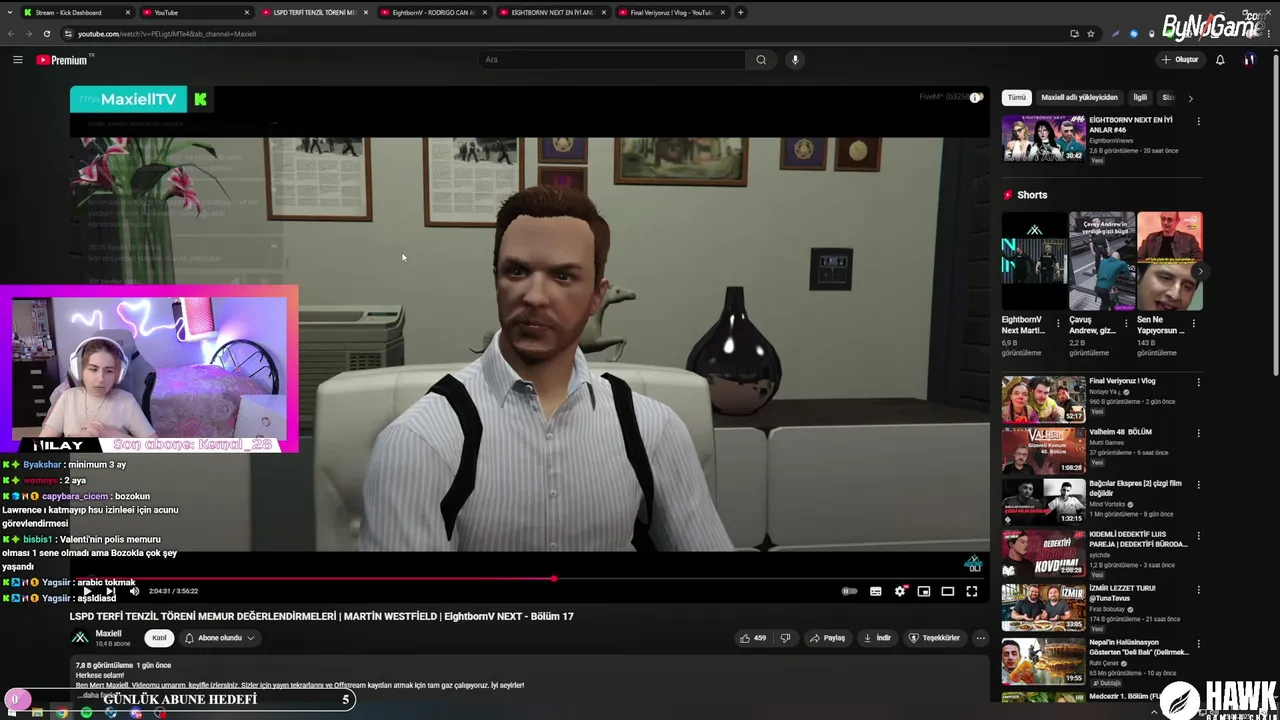The width and height of the screenshot is (1280, 720).
Task: Show more filter chips with right arrow
Action: 1190,98
